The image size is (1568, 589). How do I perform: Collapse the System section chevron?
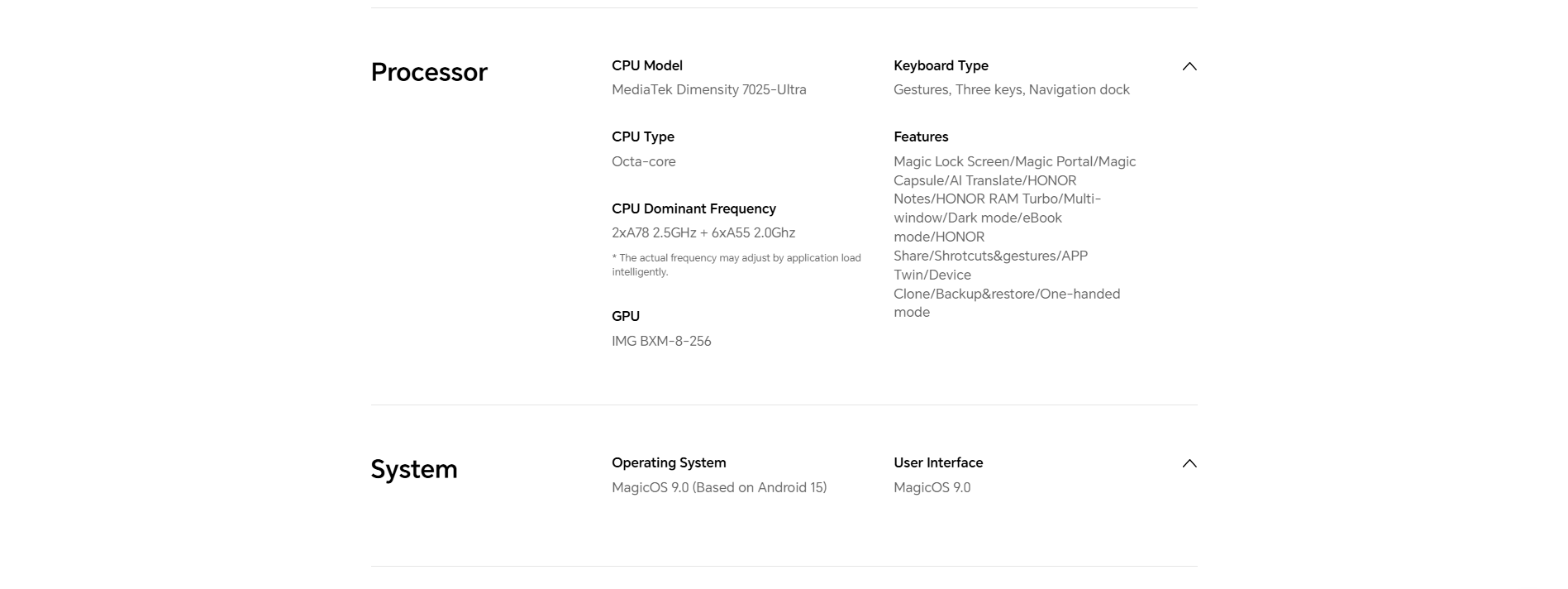click(1189, 463)
